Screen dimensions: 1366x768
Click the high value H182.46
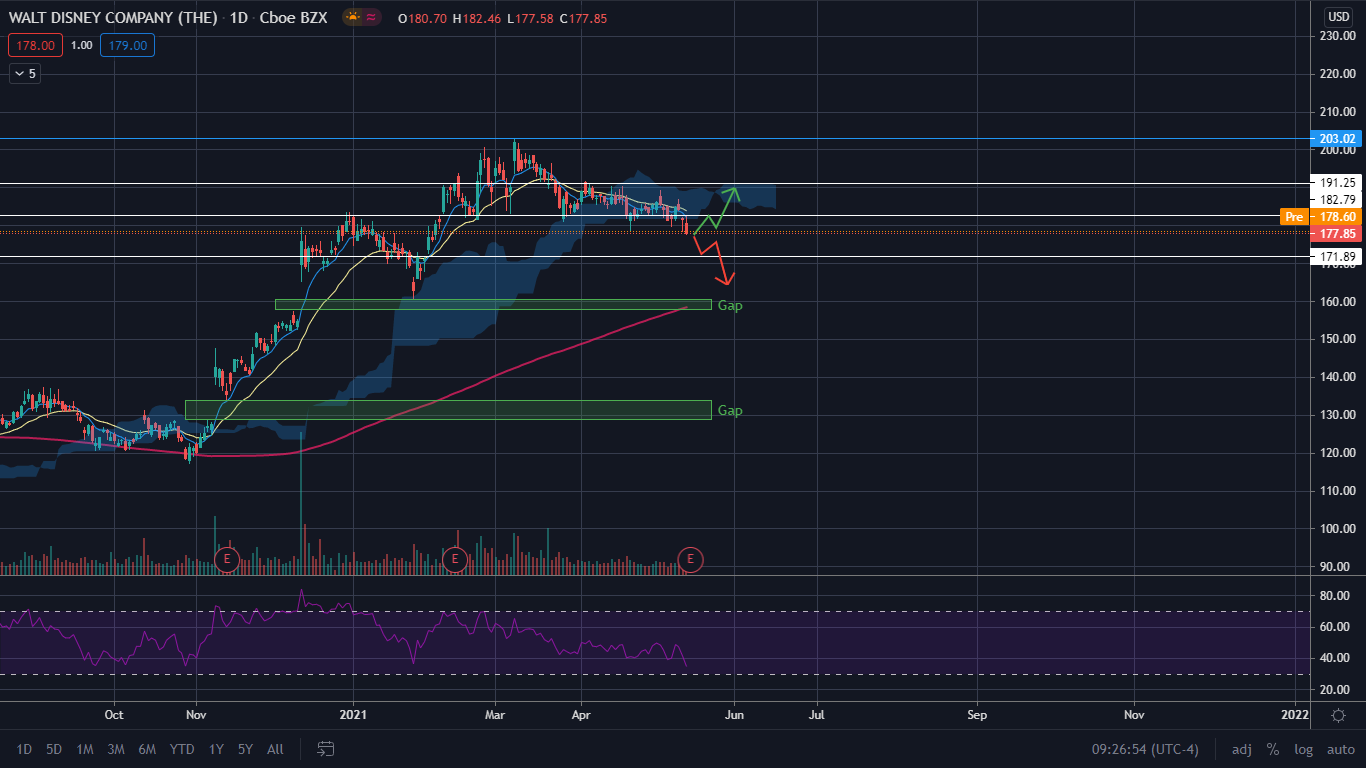(x=476, y=19)
